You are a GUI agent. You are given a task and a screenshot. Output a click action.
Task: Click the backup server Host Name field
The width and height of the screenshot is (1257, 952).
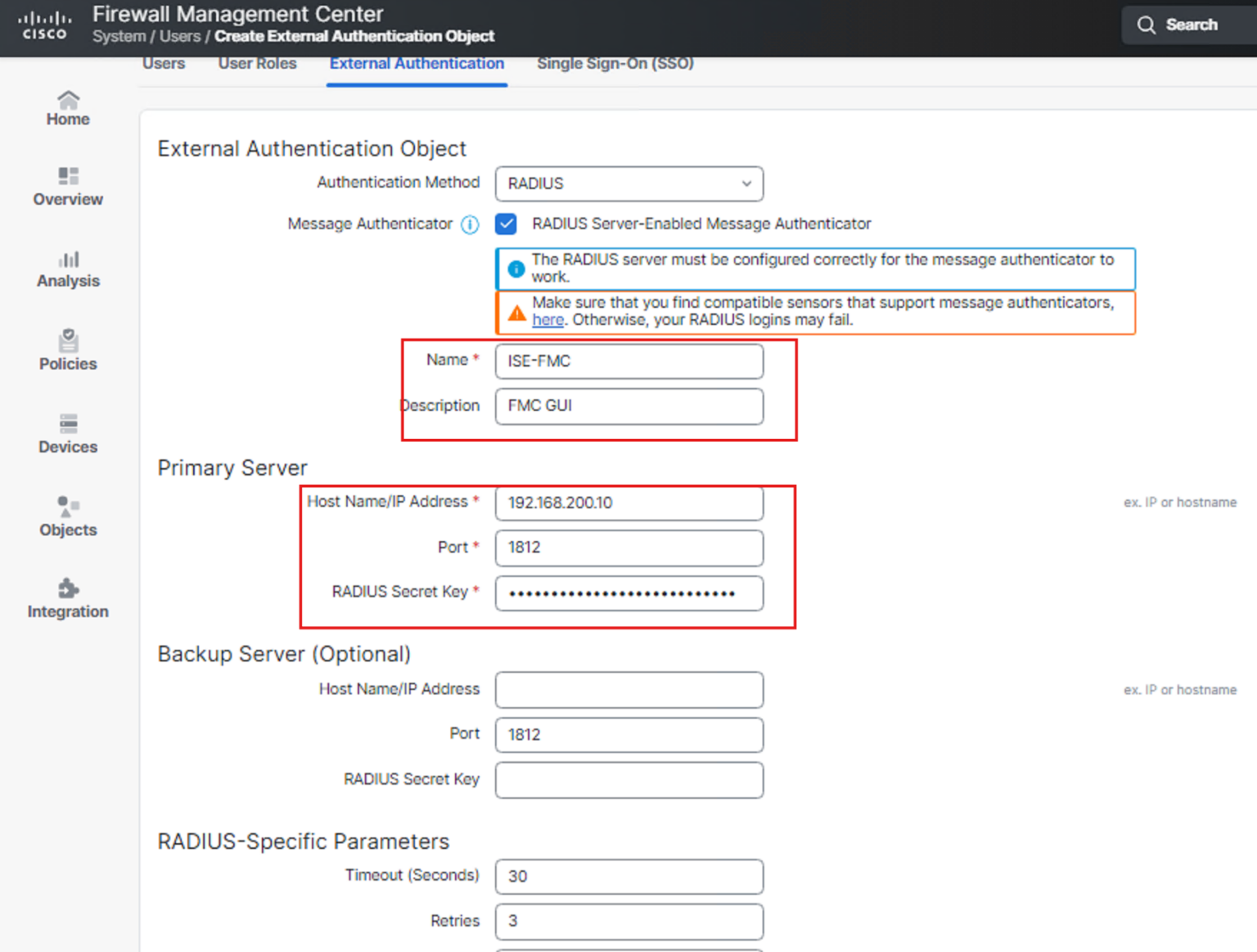(628, 689)
